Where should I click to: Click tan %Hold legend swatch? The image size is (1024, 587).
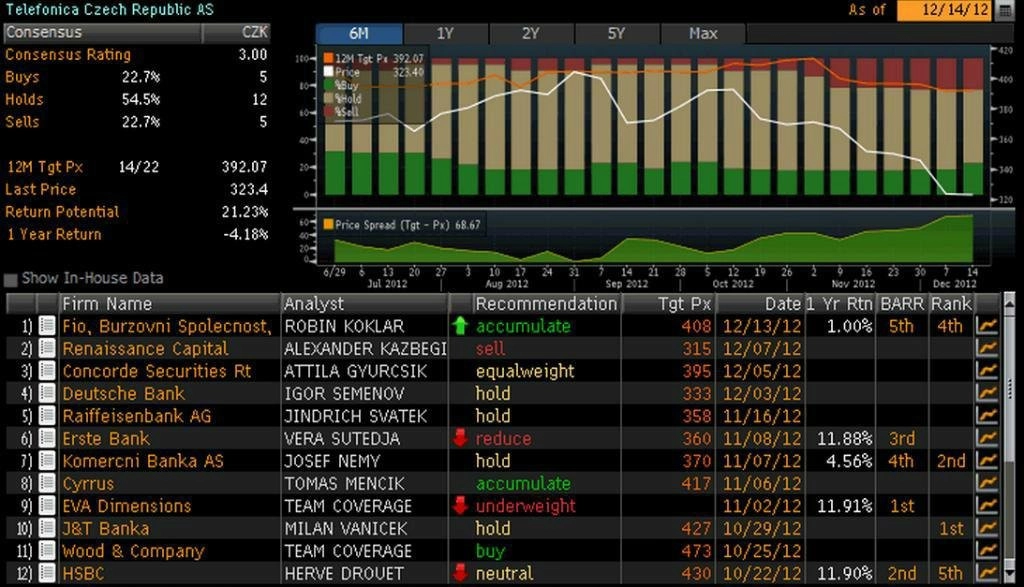pos(328,99)
